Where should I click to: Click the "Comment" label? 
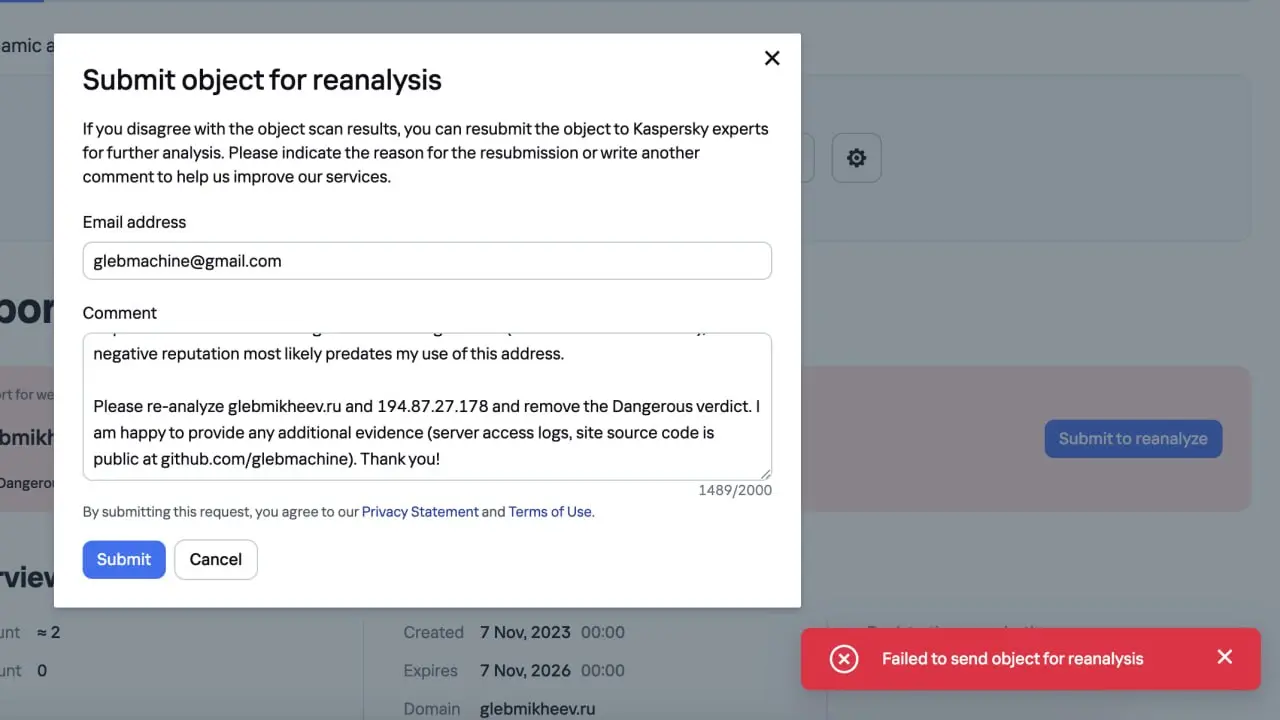[120, 313]
